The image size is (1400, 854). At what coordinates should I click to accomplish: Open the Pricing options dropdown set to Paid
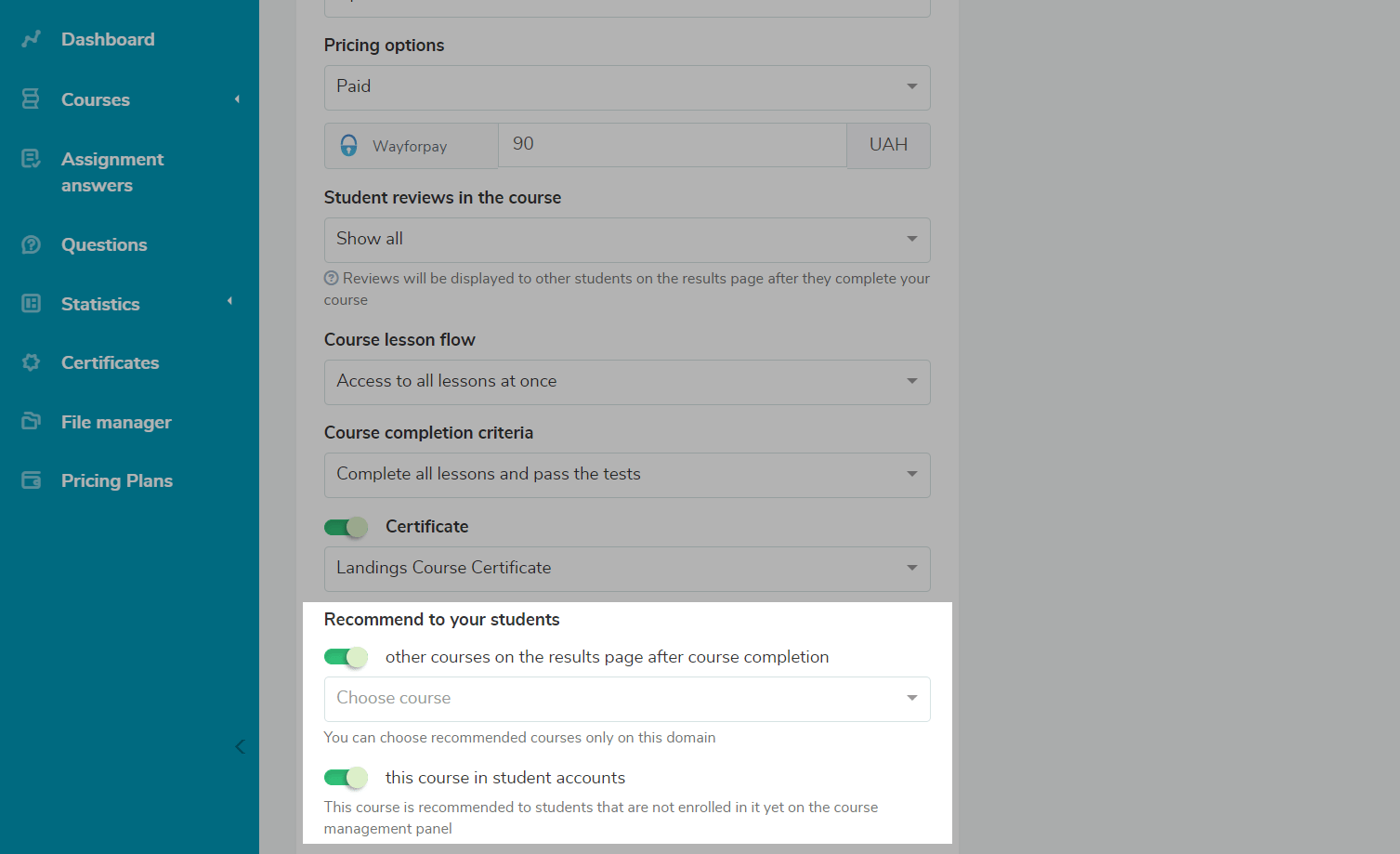[x=626, y=86]
